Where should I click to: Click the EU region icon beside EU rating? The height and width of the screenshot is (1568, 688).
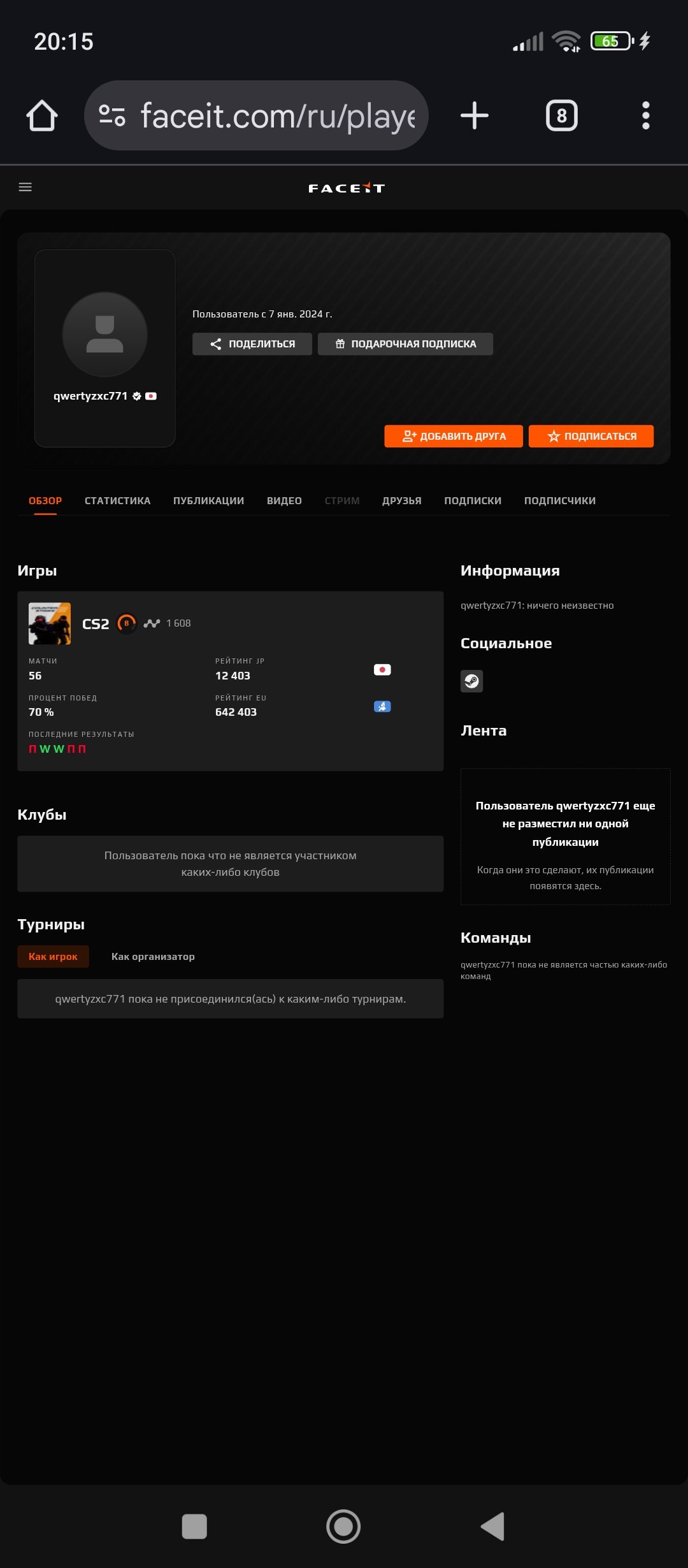pos(382,706)
